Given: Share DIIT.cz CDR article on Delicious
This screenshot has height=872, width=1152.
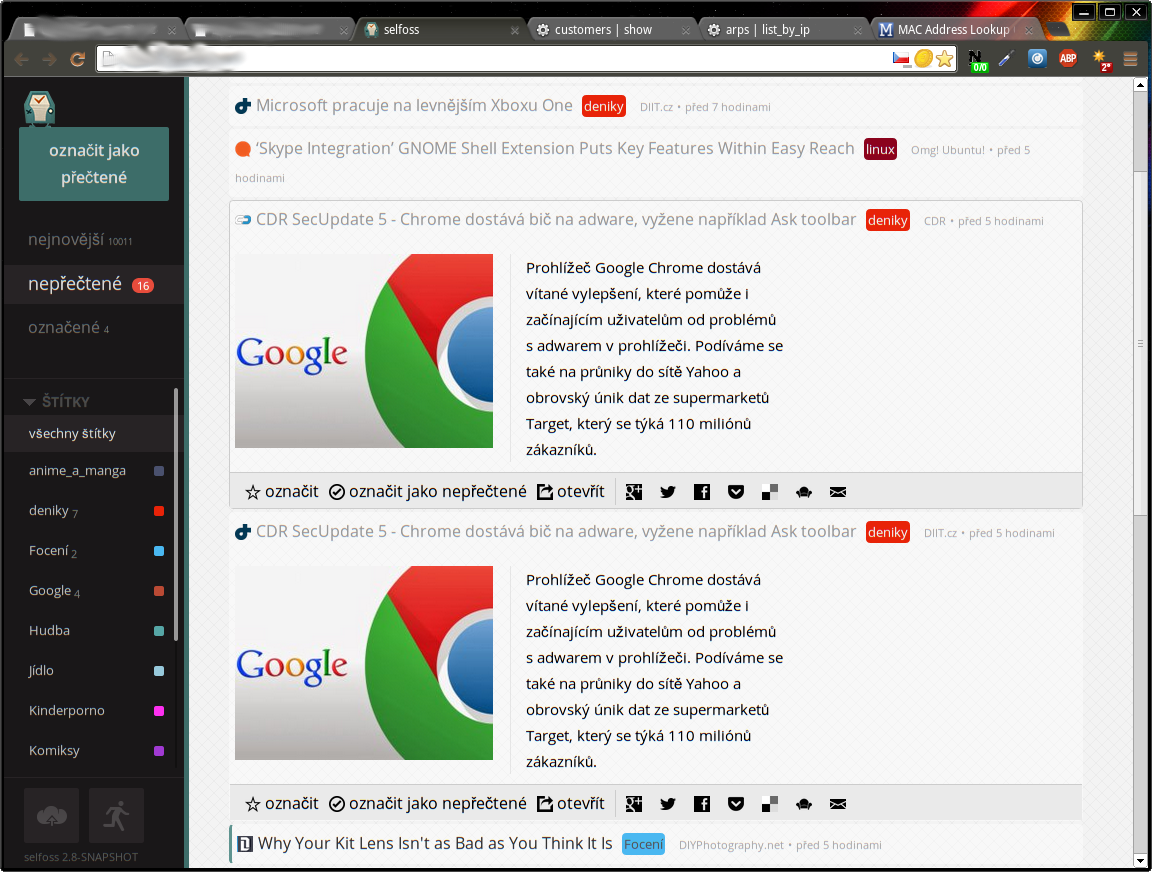Looking at the screenshot, I should pyautogui.click(x=769, y=804).
